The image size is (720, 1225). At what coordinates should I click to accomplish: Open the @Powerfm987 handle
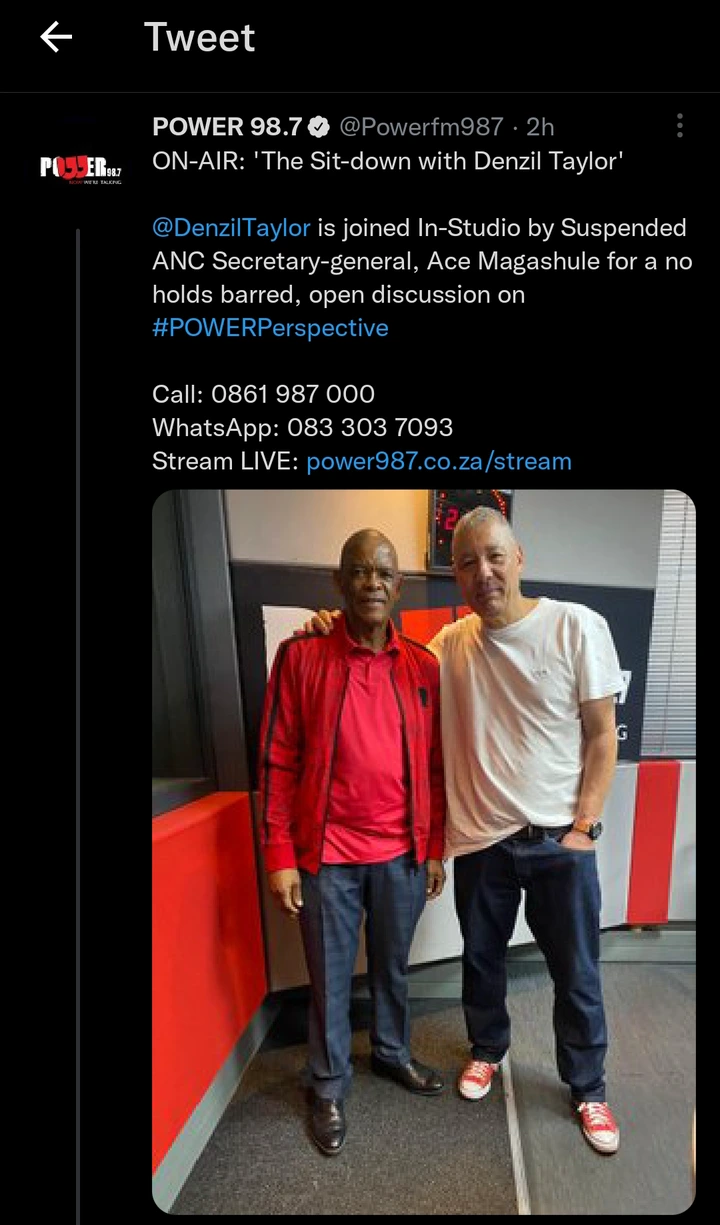point(421,127)
